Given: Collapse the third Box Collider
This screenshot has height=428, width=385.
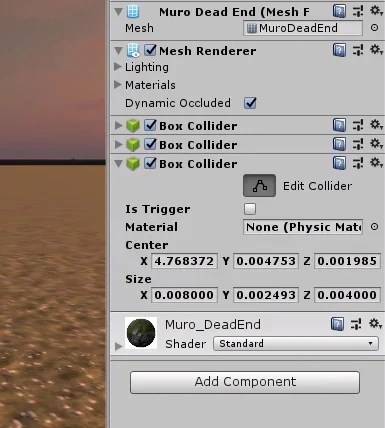Looking at the screenshot, I should (118, 164).
